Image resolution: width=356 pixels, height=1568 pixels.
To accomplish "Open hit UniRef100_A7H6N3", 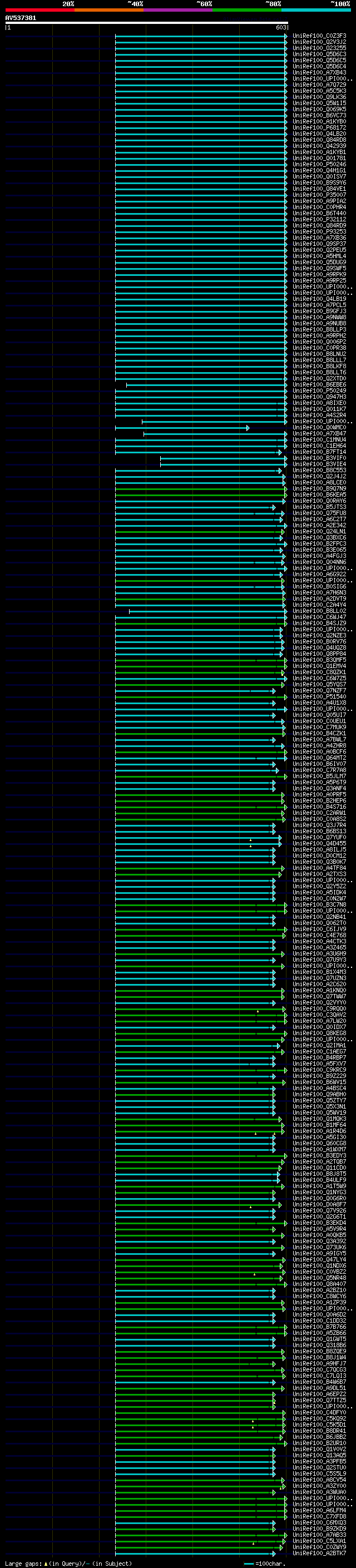I will (319, 592).
